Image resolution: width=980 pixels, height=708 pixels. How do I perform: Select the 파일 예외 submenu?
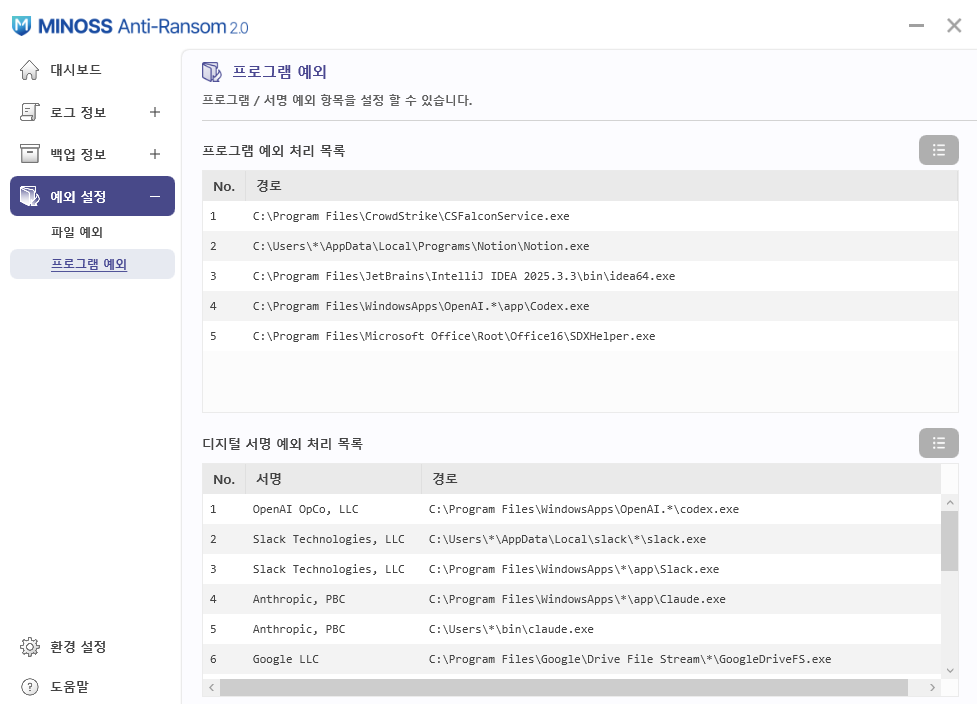77,232
